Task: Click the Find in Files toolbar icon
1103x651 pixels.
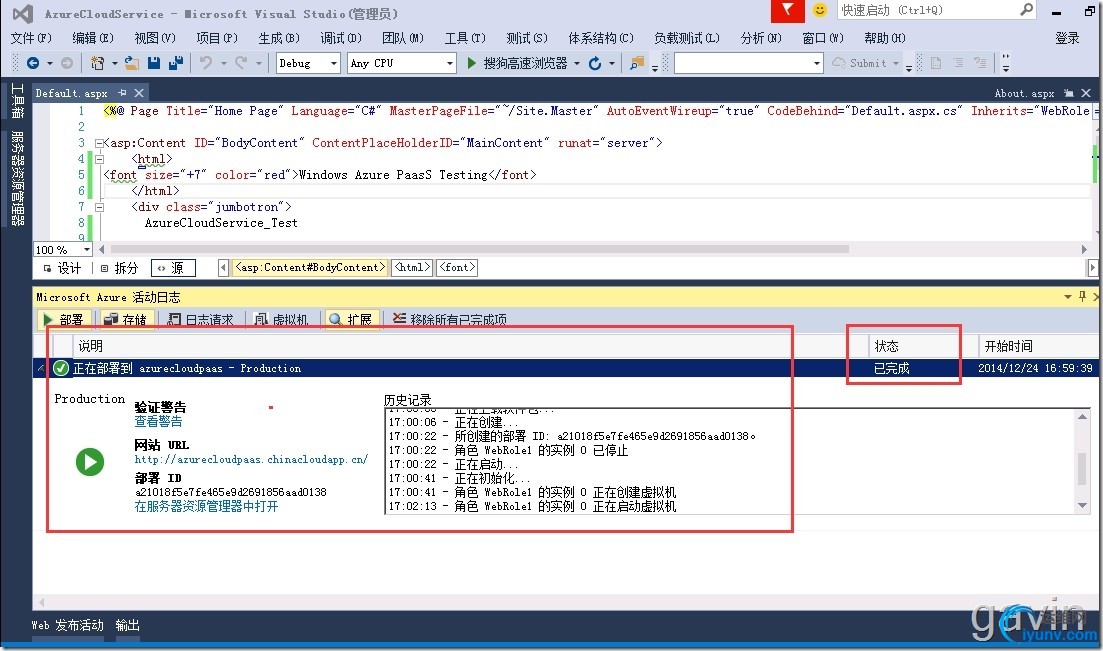Action: click(637, 63)
